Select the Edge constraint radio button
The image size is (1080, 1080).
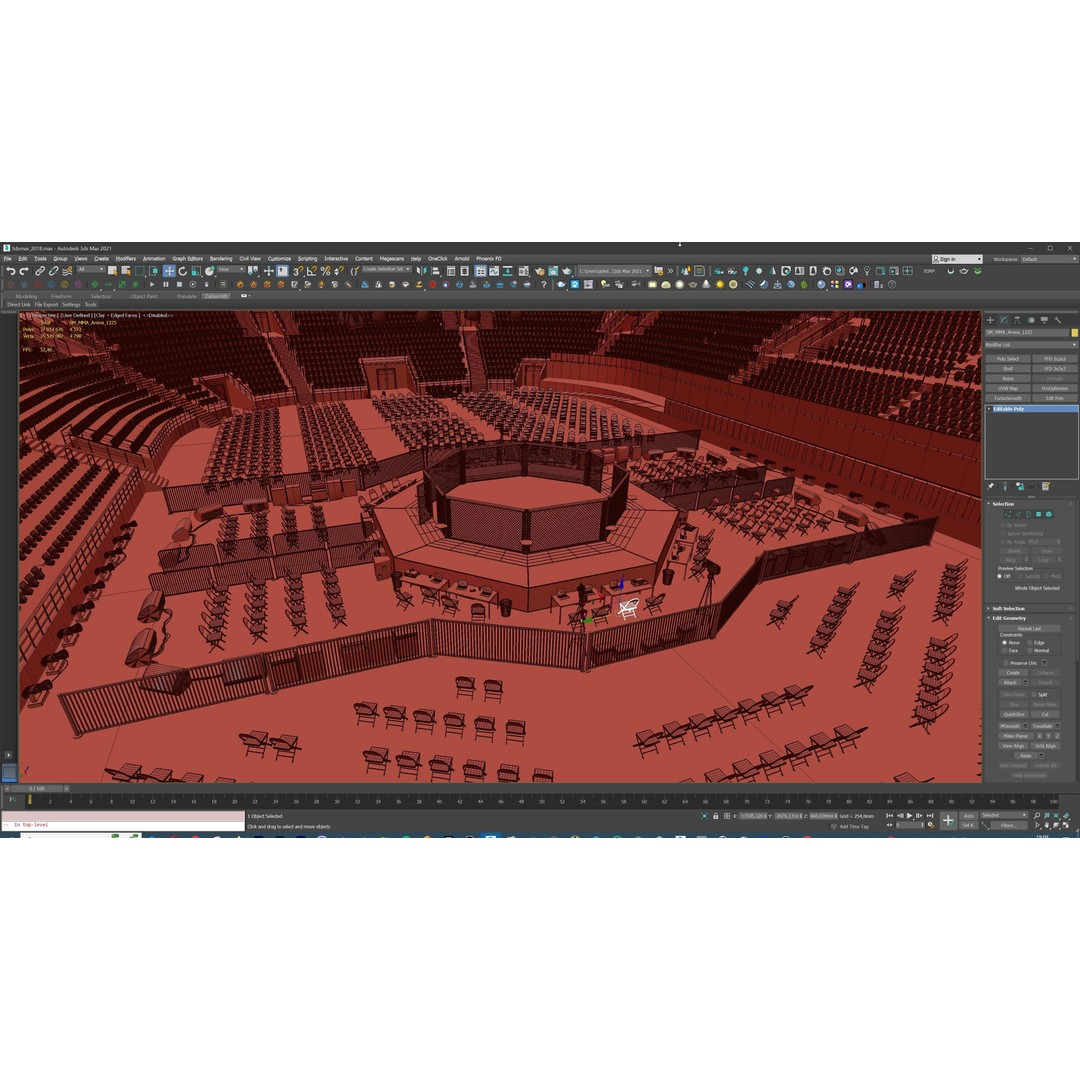(1030, 642)
